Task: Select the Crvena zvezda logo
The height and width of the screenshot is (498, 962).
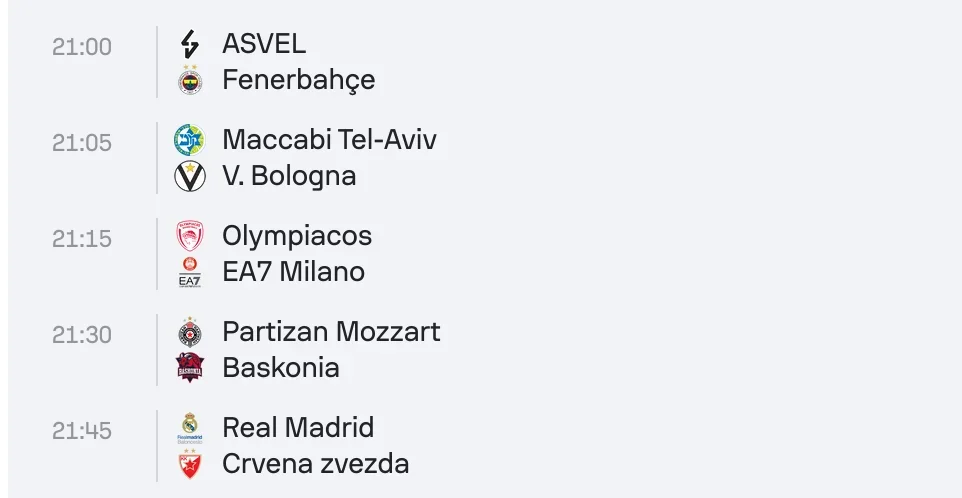Action: (189, 464)
